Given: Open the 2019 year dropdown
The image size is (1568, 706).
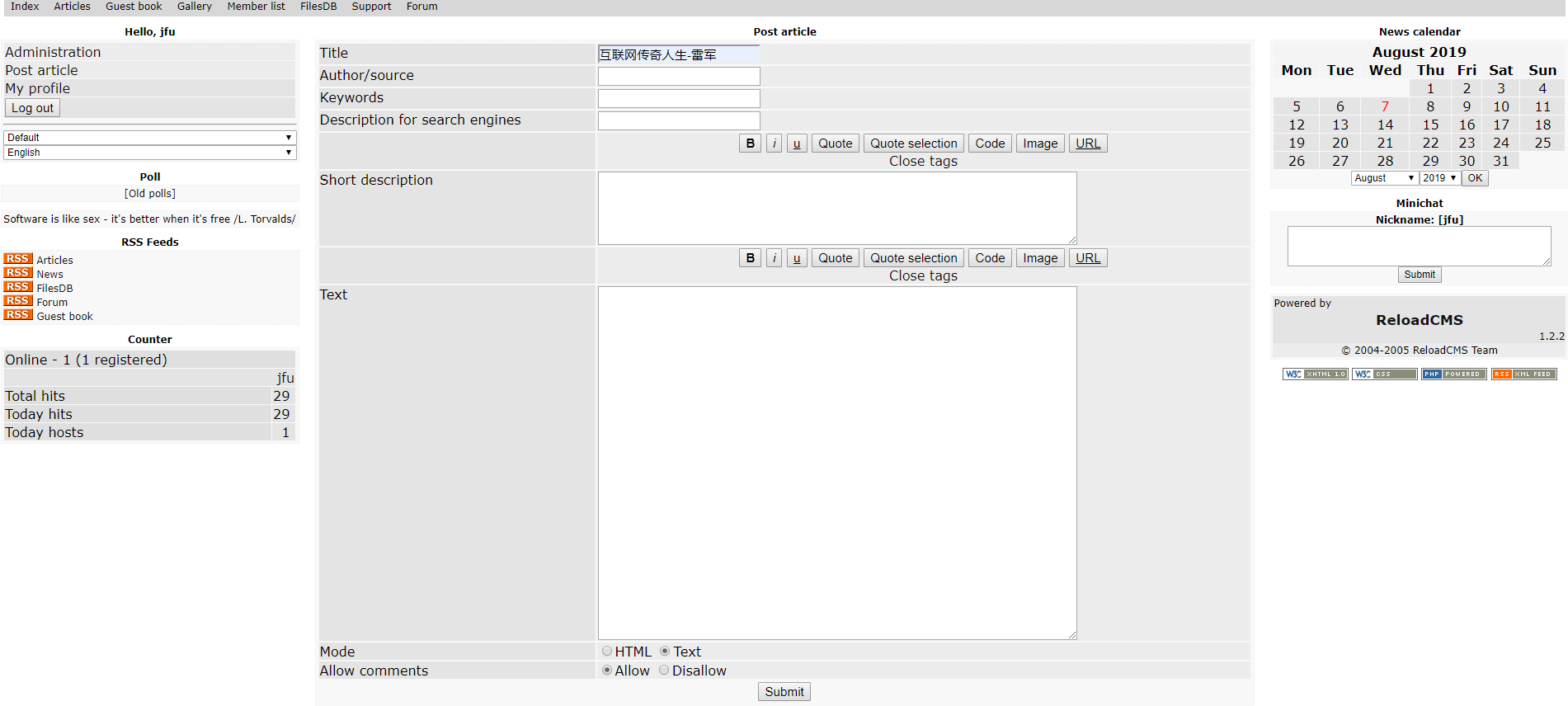Looking at the screenshot, I should 1439,178.
